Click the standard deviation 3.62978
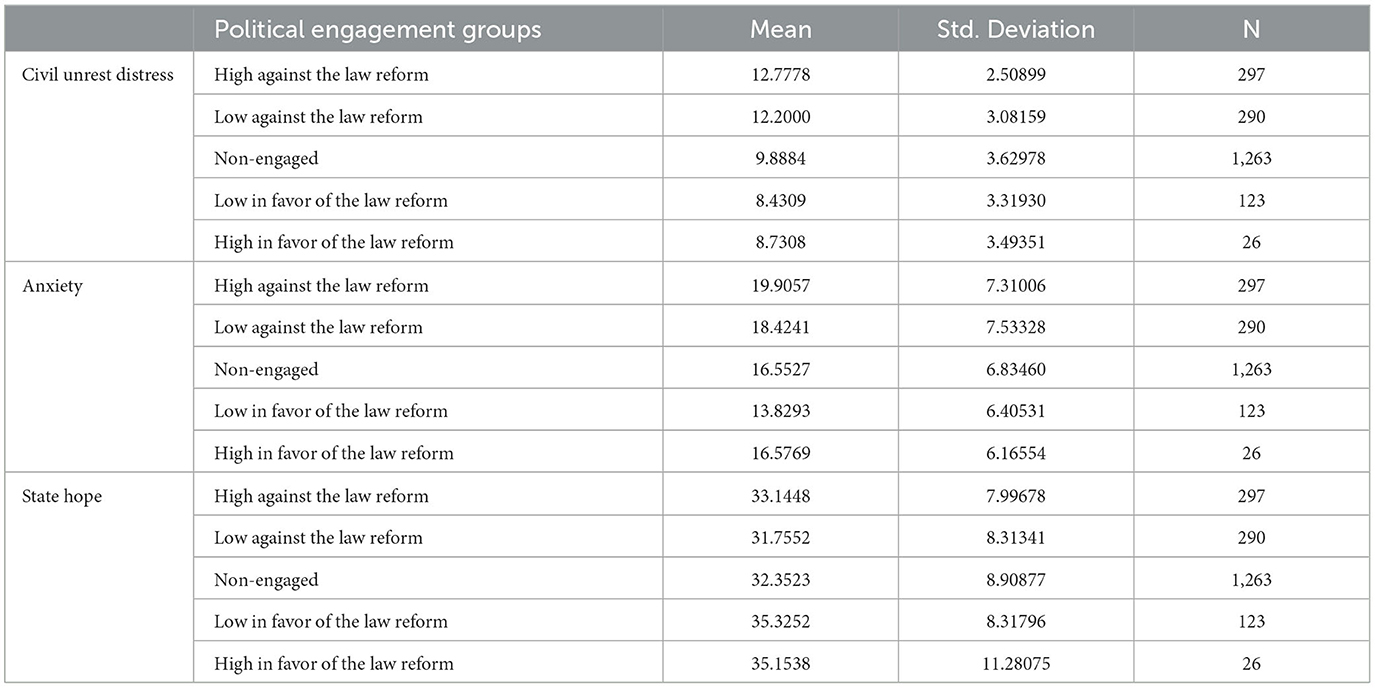Viewport: 1375px width, 688px height. coord(1016,158)
